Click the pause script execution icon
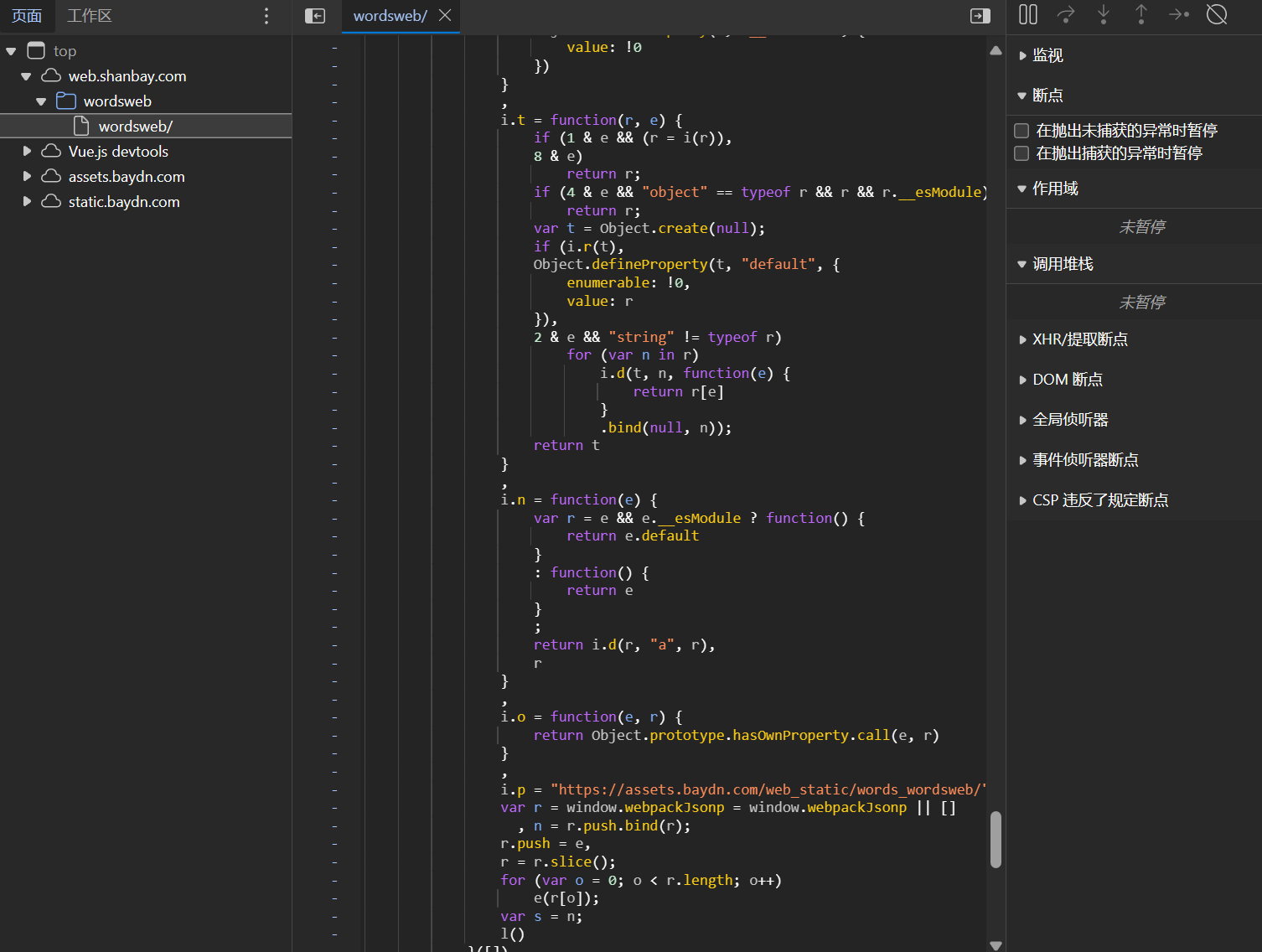1262x952 pixels. (x=1028, y=15)
